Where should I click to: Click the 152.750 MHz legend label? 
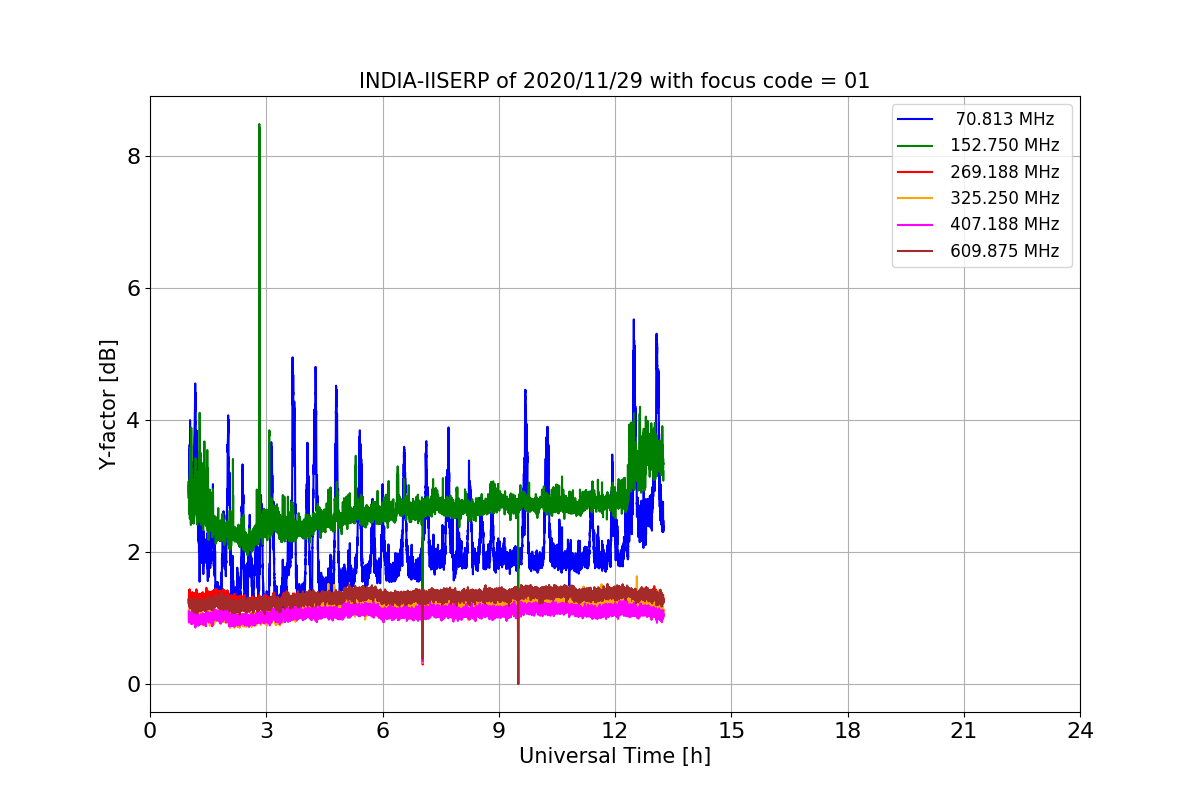point(1005,145)
